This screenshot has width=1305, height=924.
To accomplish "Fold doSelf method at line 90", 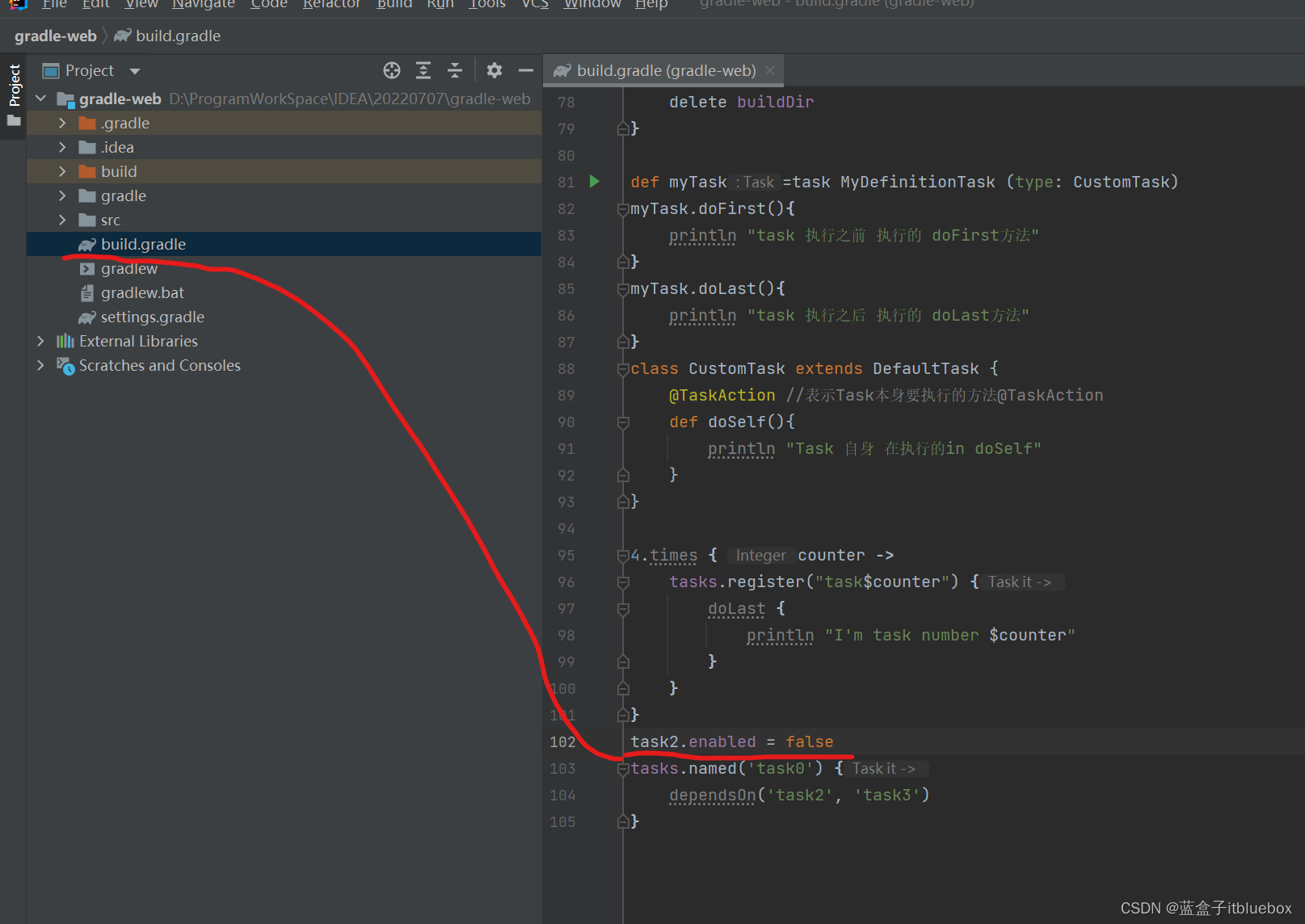I will [623, 422].
